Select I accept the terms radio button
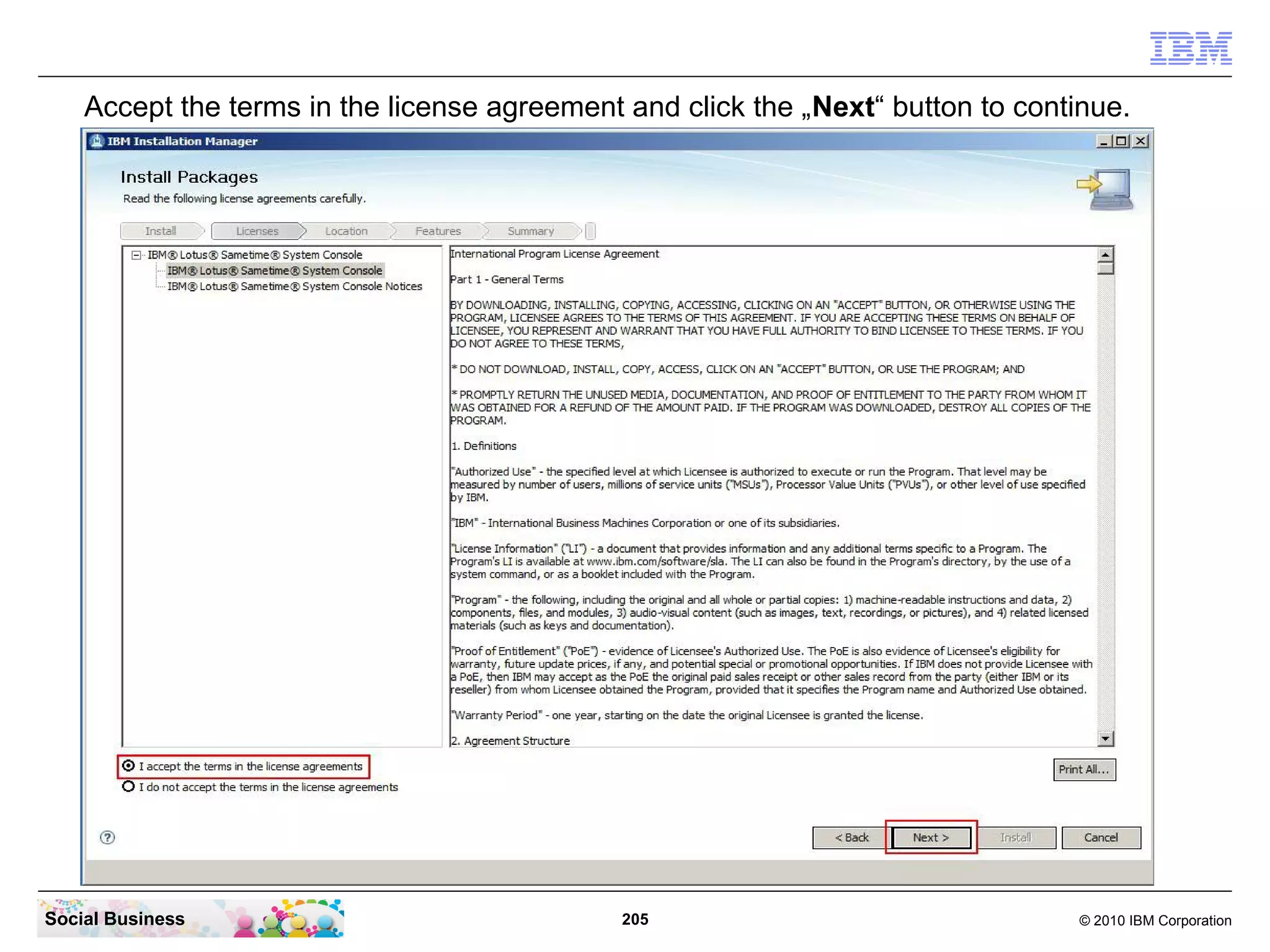This screenshot has width=1270, height=952. [128, 766]
